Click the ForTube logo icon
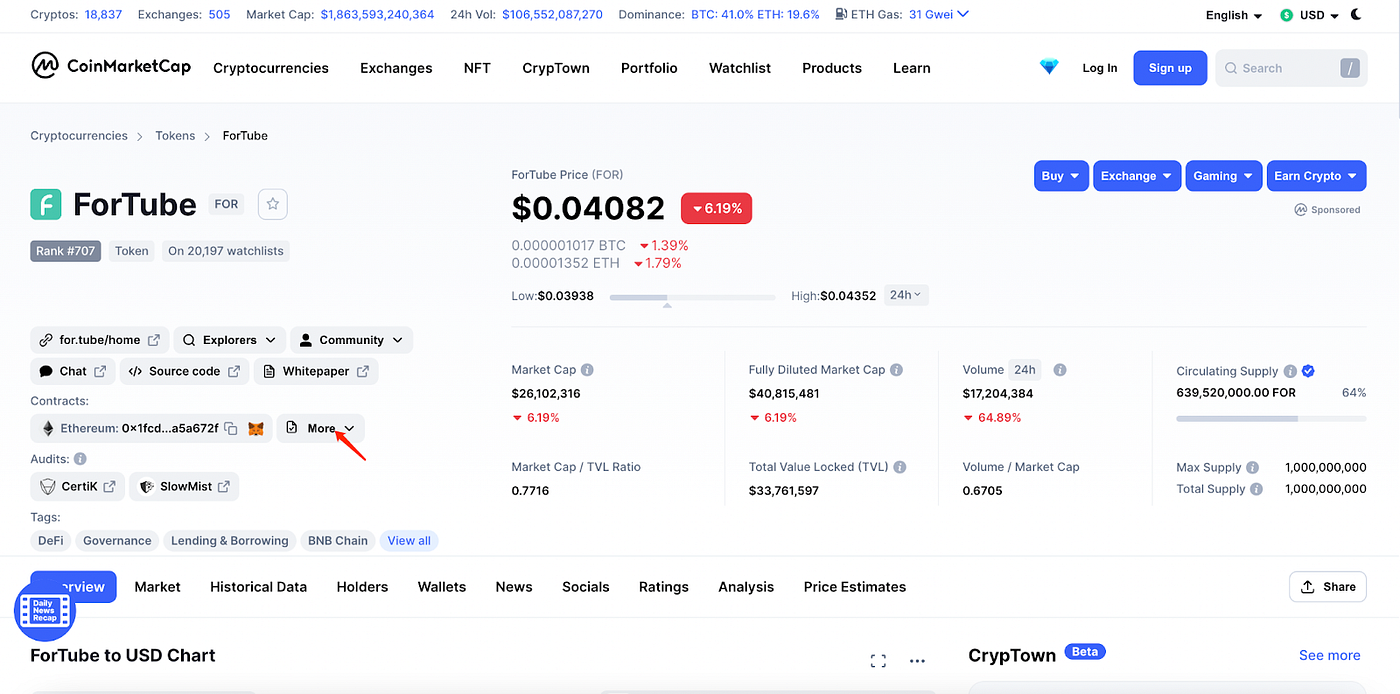Screen dimensions: 1400x694 (46, 204)
